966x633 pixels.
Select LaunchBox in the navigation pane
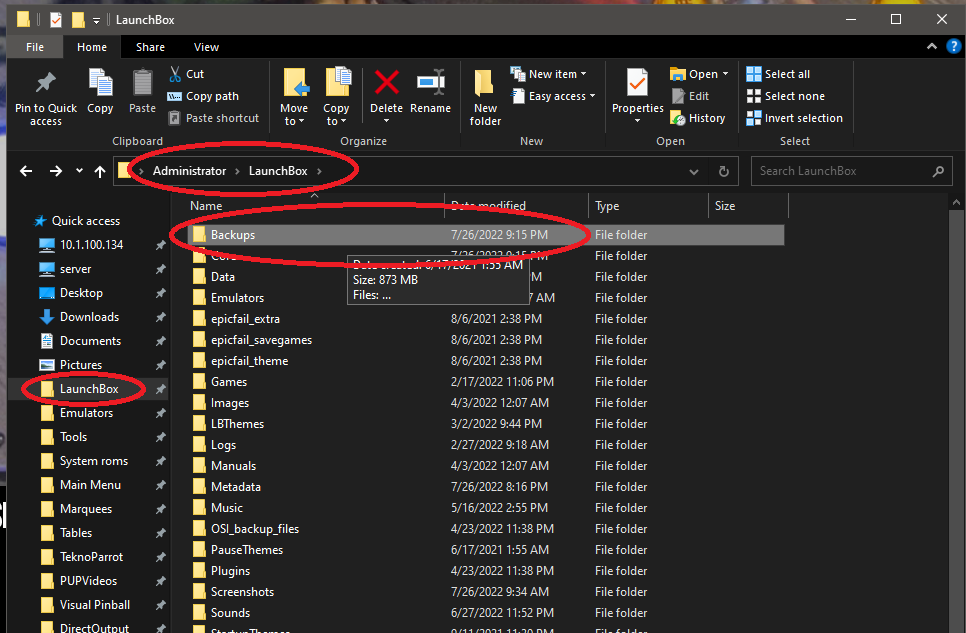80,389
